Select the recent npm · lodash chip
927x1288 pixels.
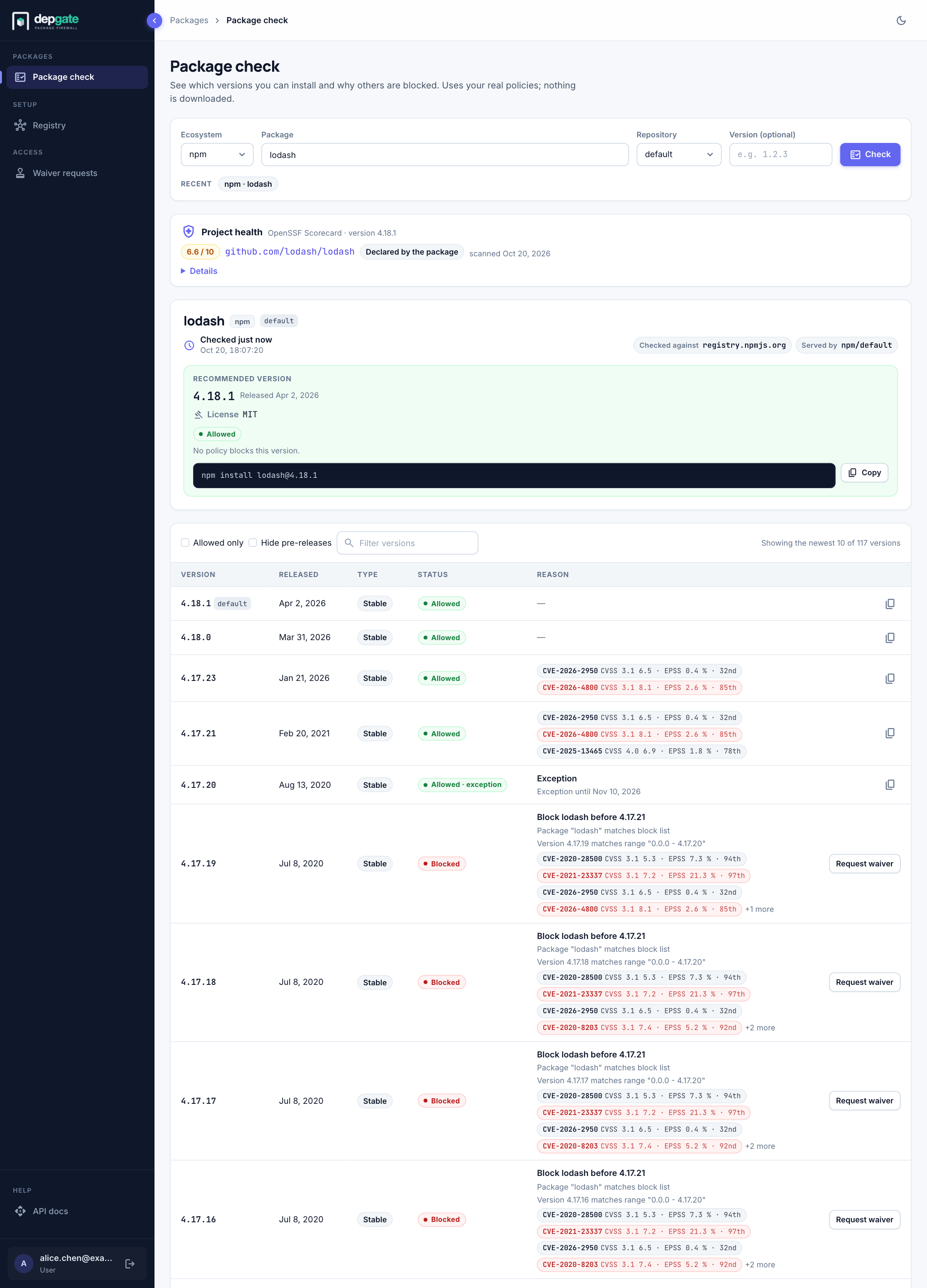(248, 184)
